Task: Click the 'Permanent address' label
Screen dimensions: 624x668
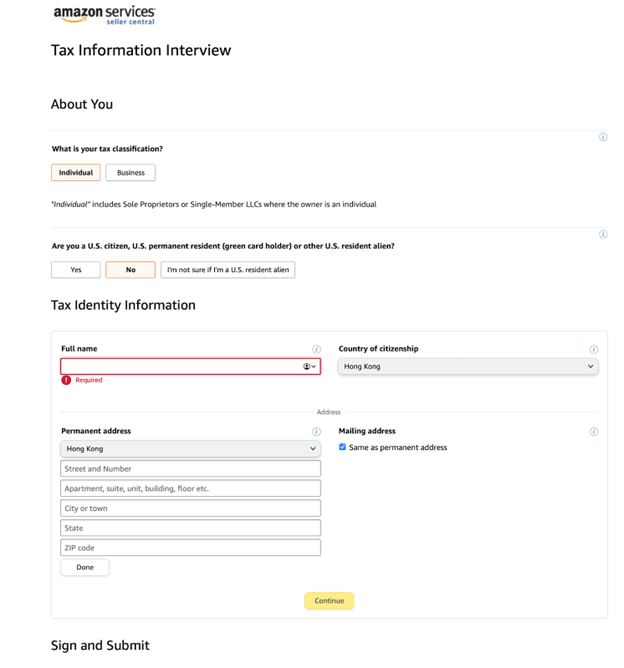Action: (96, 431)
